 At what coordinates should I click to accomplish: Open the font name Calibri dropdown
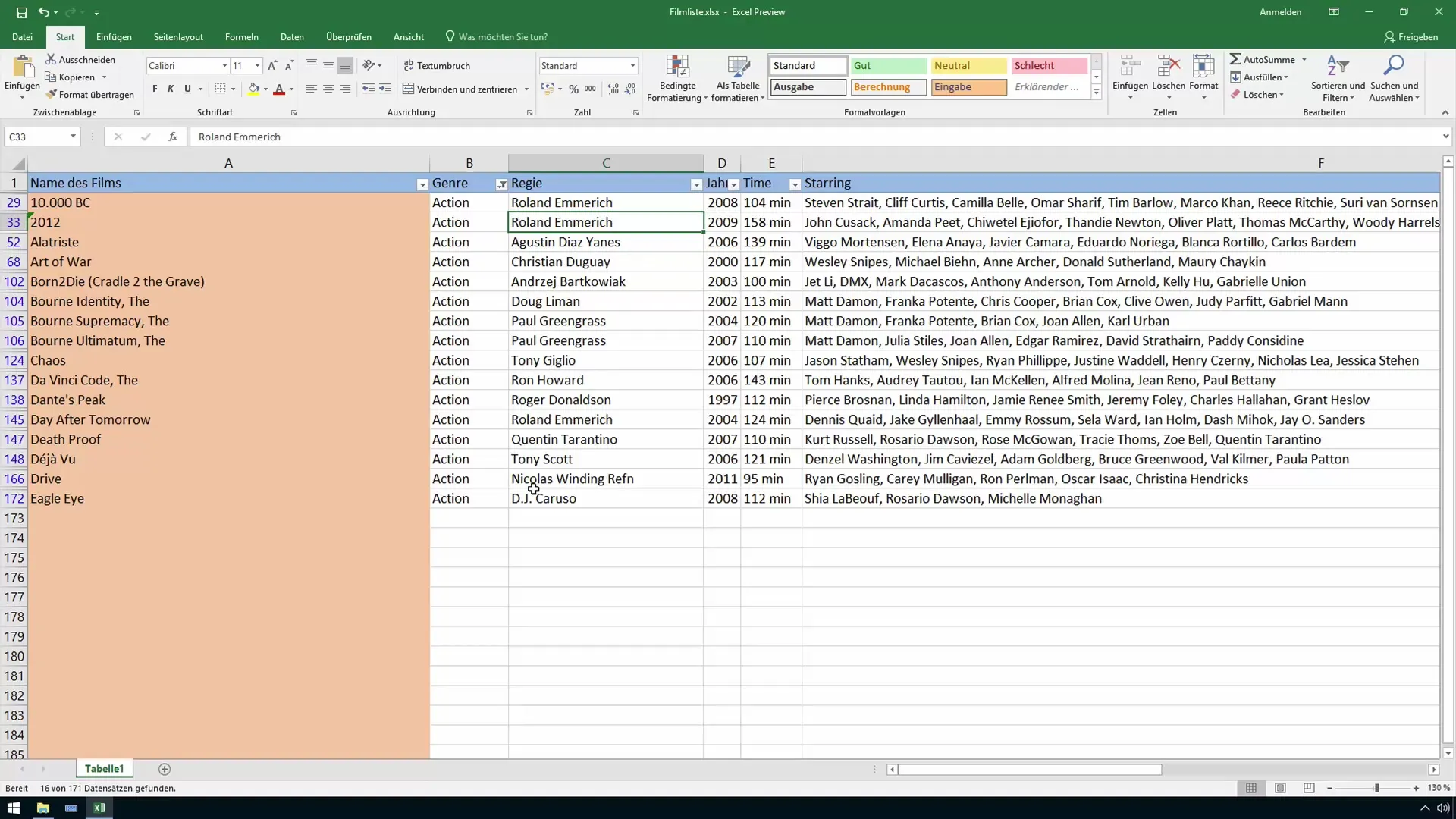coord(224,66)
